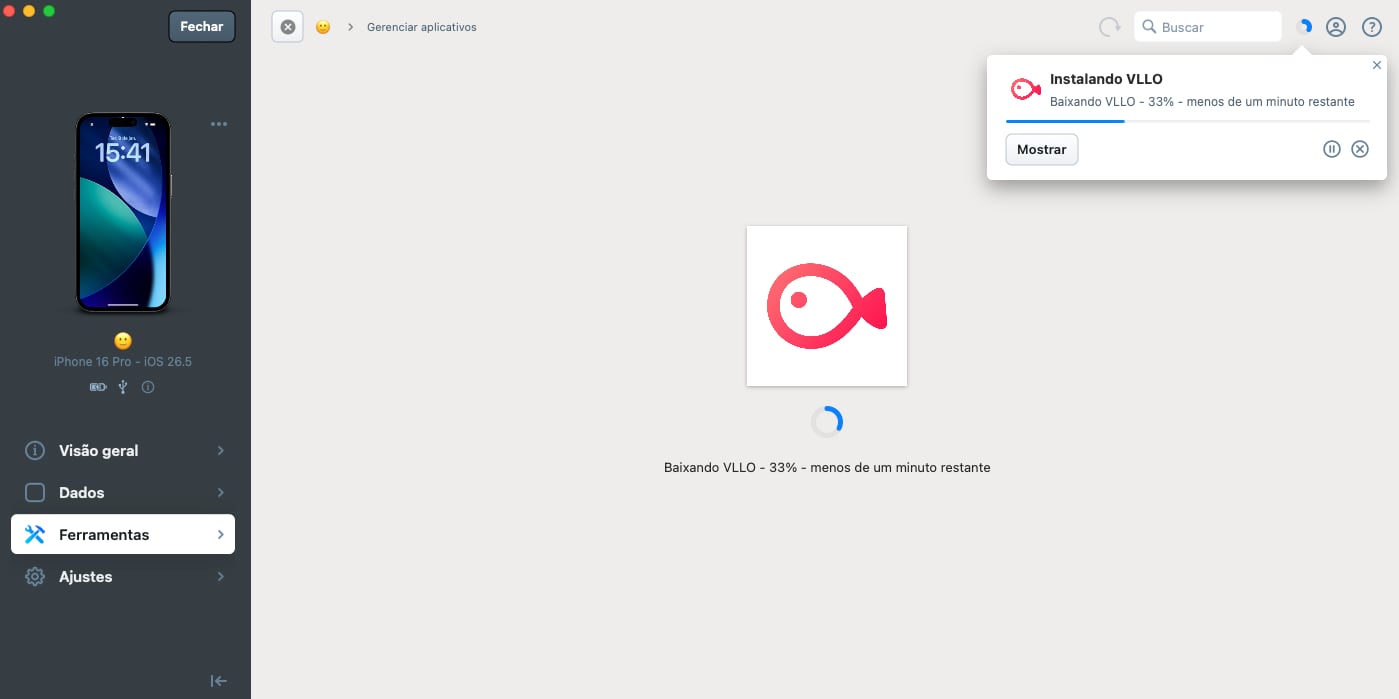Viewport: 1399px width, 699px height.
Task: Expand the Ferramentas chevron
Action: tap(220, 535)
